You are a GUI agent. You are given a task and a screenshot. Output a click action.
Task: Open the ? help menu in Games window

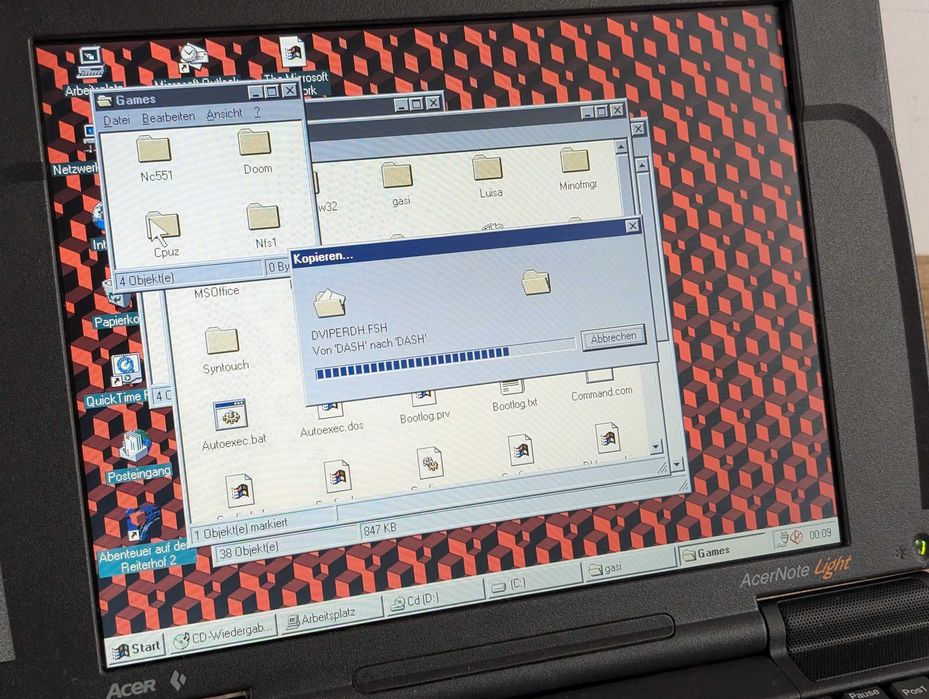(x=257, y=112)
